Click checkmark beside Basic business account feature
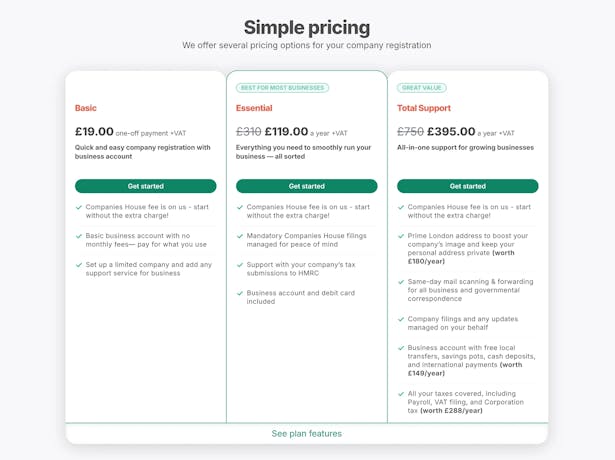Screen dimensions: 615x460 [79, 236]
